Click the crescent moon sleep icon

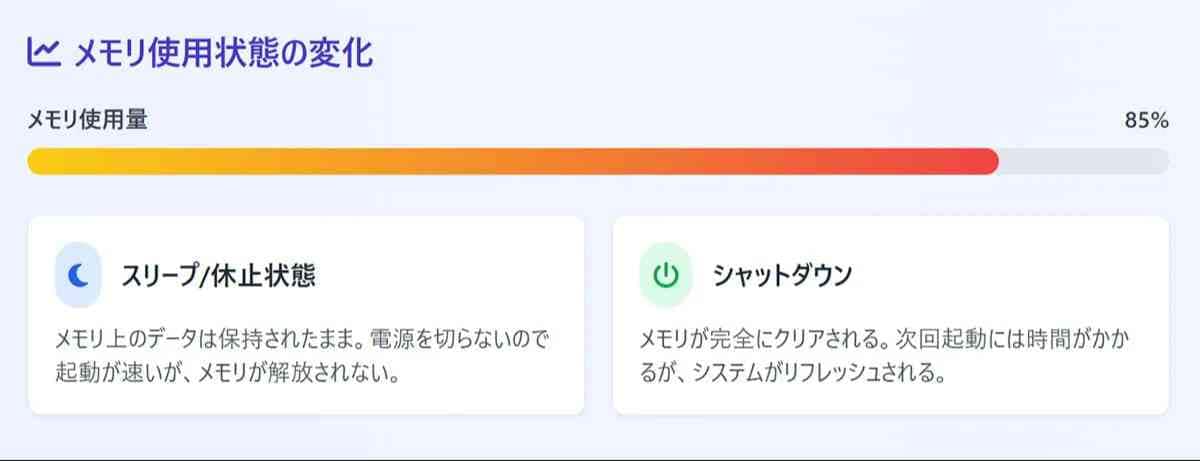click(78, 275)
